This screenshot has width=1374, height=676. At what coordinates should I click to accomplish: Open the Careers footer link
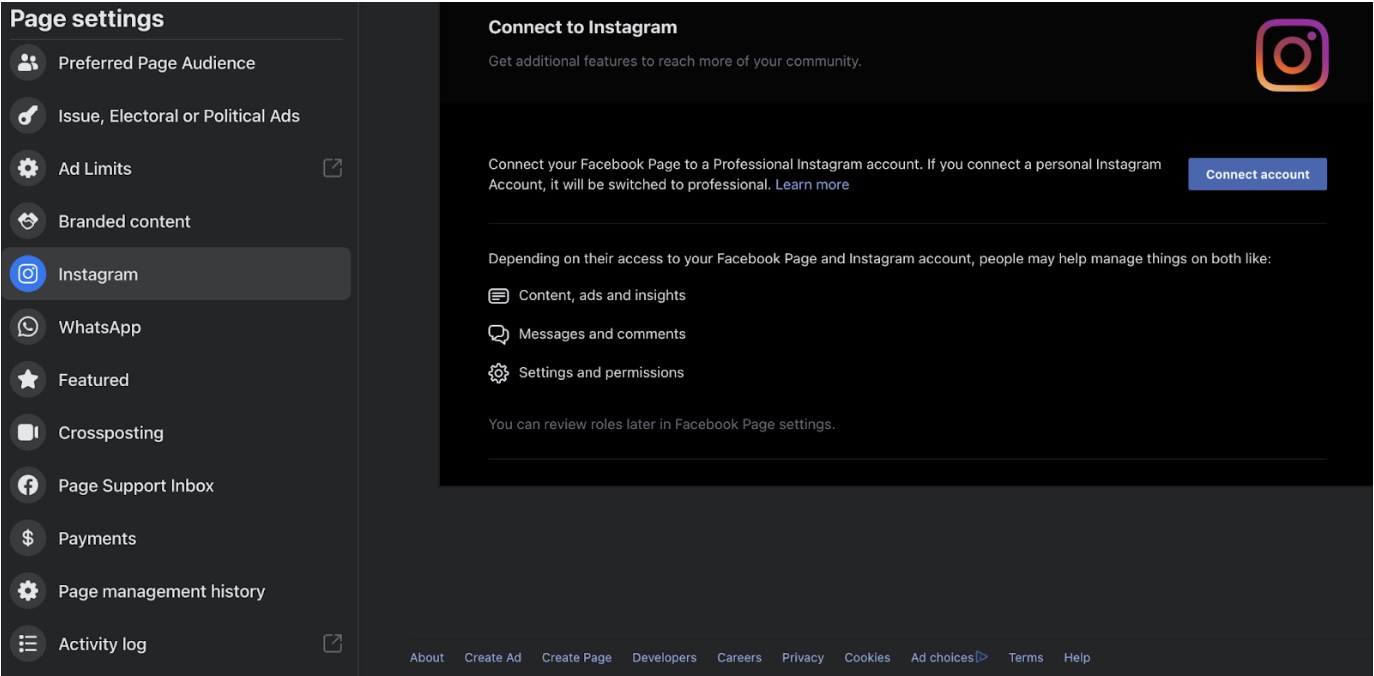point(739,658)
